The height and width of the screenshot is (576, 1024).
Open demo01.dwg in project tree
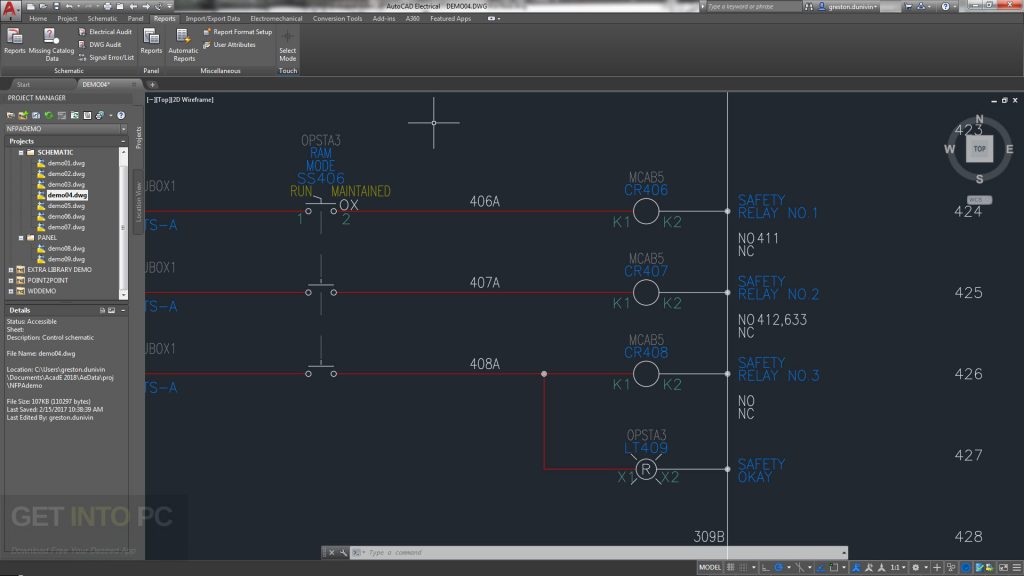tap(66, 163)
